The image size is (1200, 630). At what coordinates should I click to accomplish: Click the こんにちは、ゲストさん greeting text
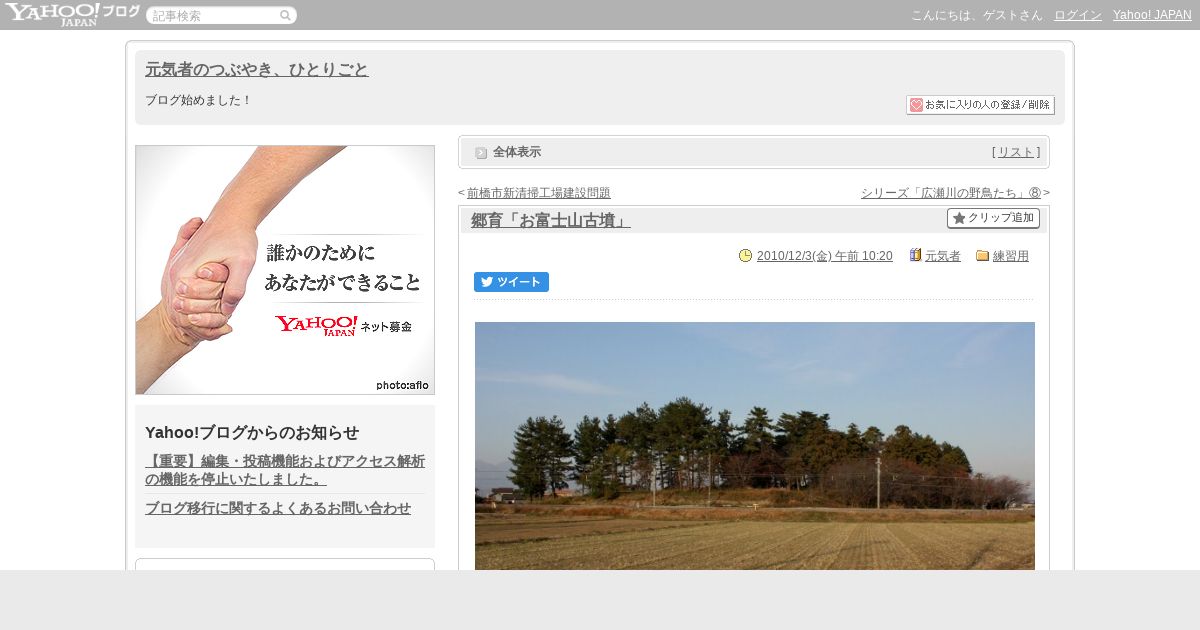coord(977,15)
